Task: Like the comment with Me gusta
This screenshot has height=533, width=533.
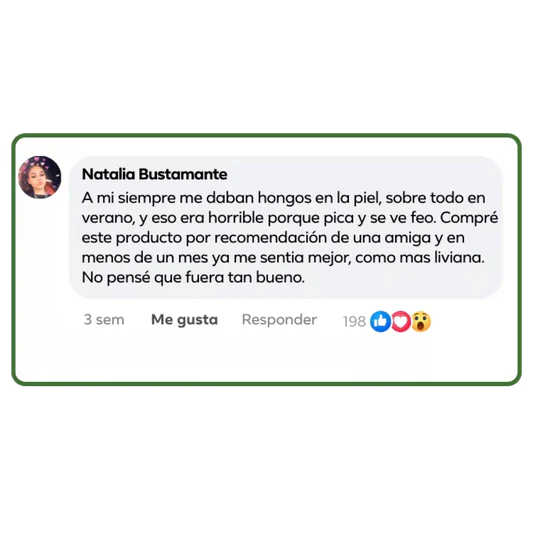Action: (185, 320)
